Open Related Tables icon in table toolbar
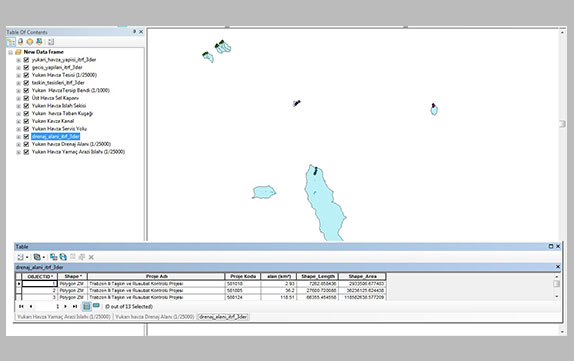574x361 pixels. [x=37, y=257]
